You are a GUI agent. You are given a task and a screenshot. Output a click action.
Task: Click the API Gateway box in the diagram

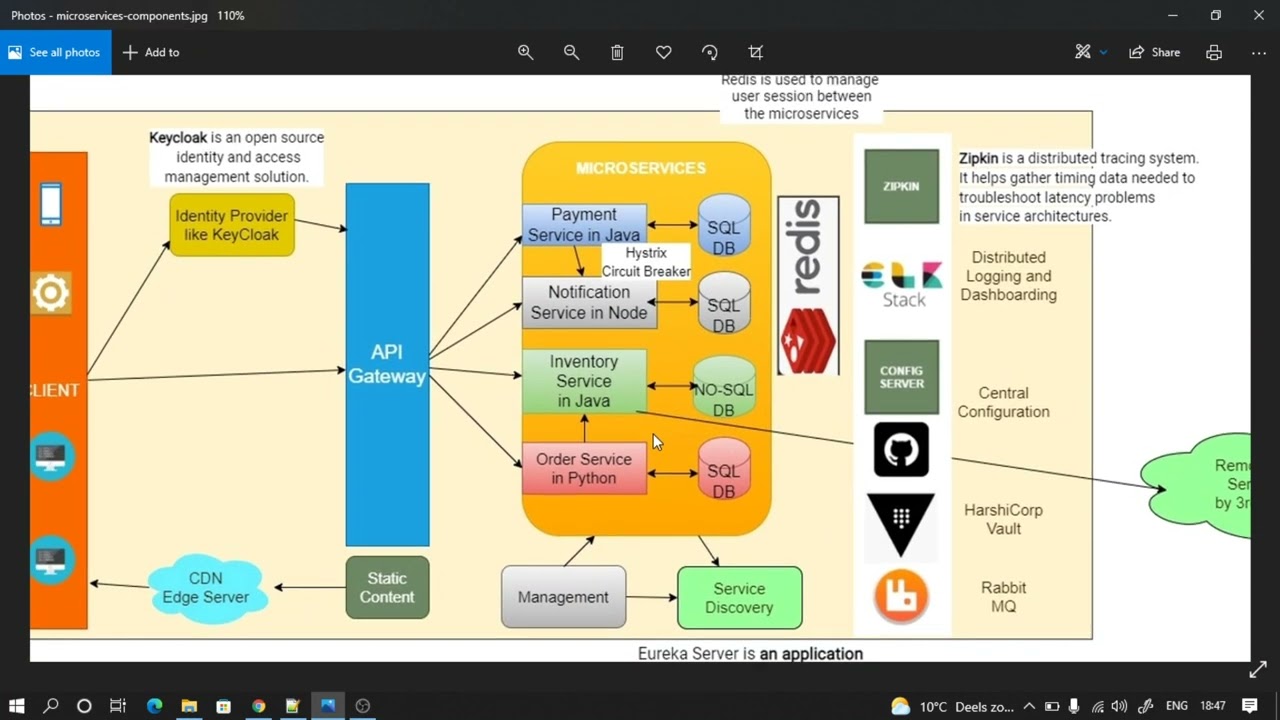pyautogui.click(x=387, y=364)
